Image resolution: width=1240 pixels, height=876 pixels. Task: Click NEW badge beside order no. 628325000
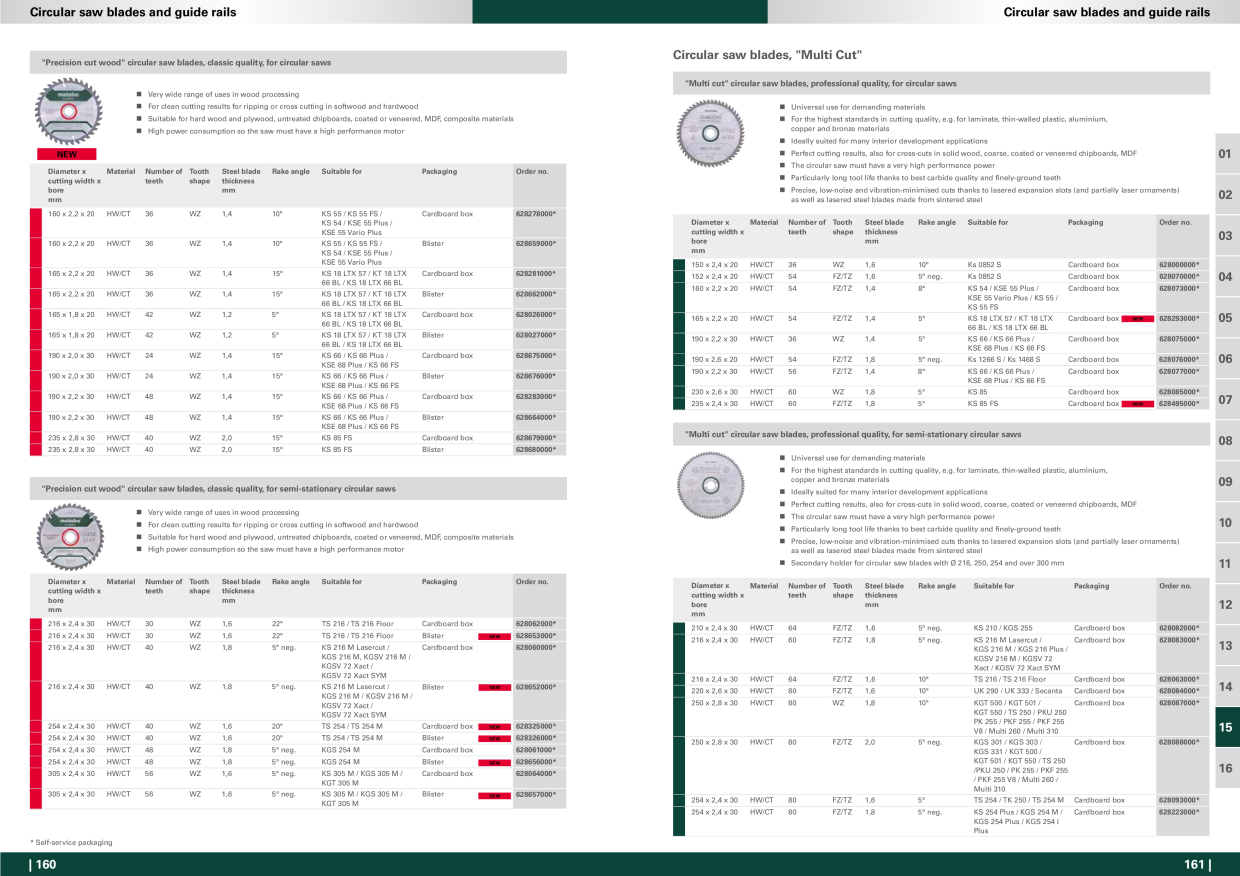coord(494,727)
